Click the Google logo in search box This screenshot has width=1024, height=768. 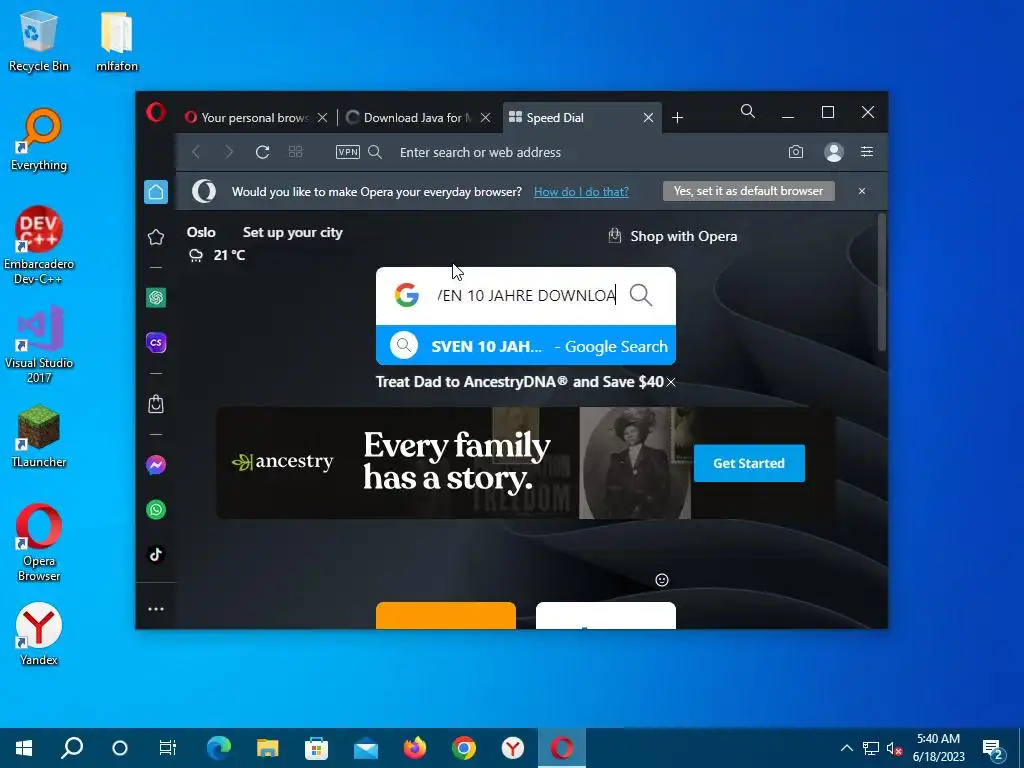pos(406,295)
